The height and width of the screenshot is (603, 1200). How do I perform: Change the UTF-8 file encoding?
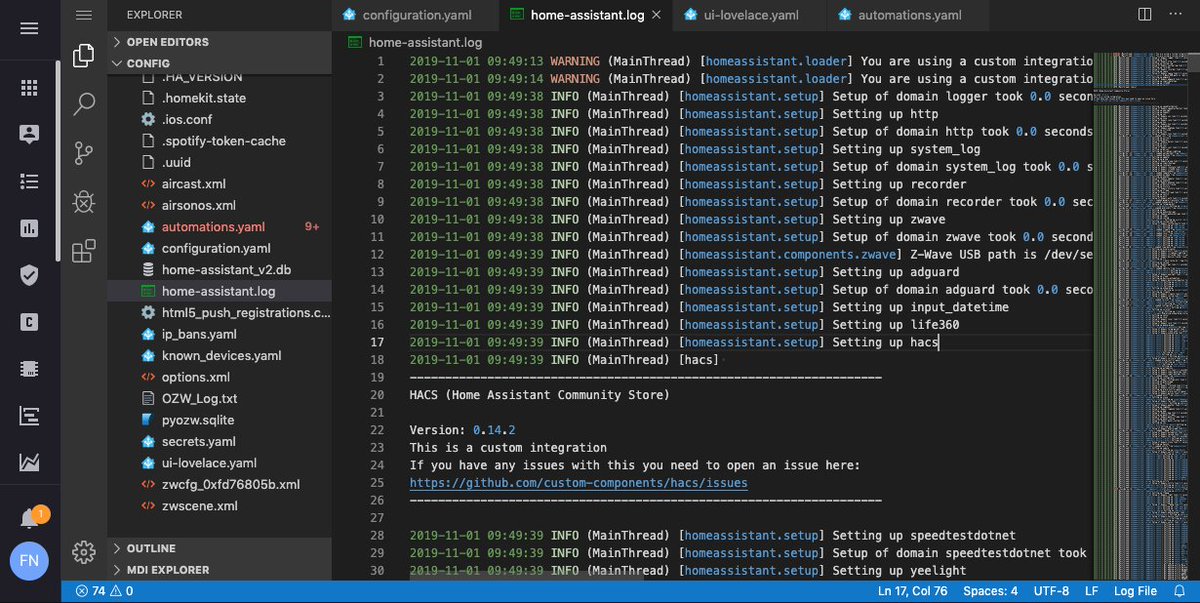point(1053,591)
